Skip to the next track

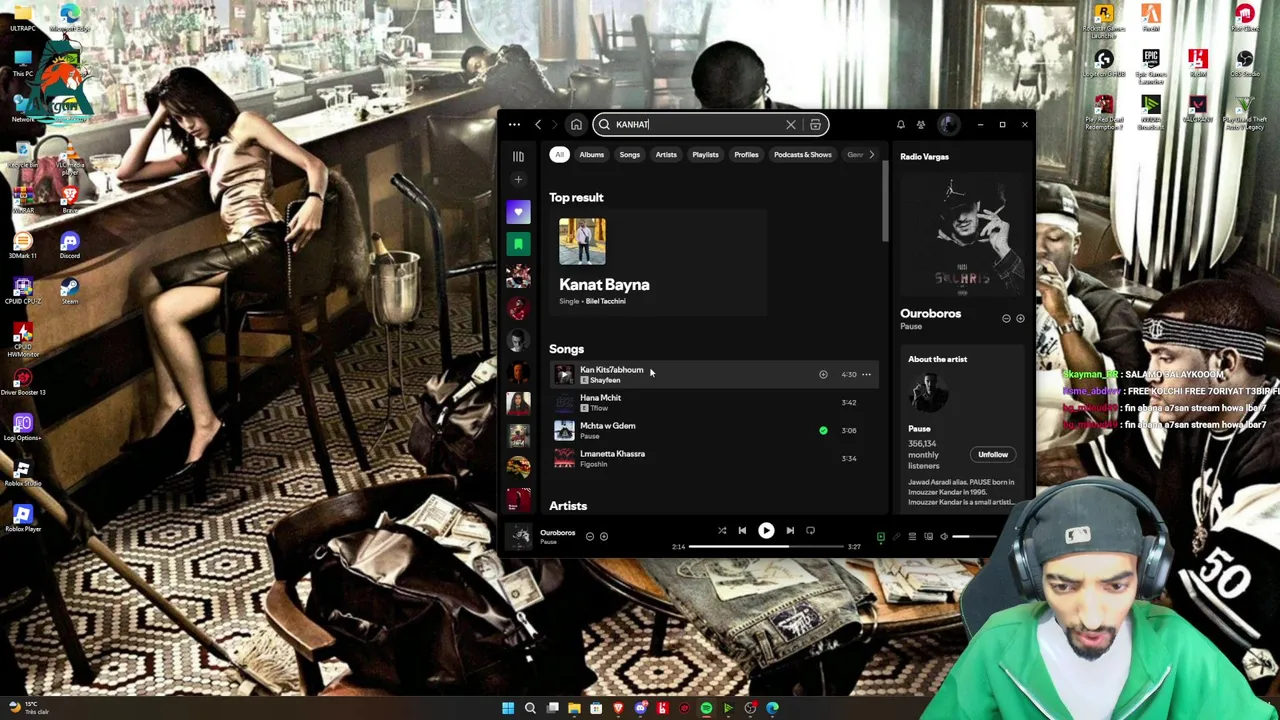790,531
